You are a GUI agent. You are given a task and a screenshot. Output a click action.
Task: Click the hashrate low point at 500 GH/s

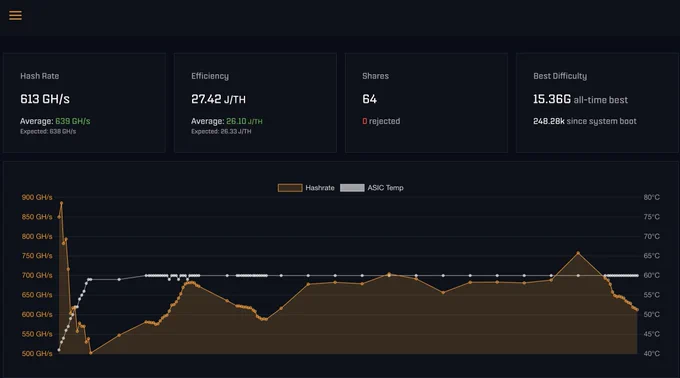coord(91,353)
